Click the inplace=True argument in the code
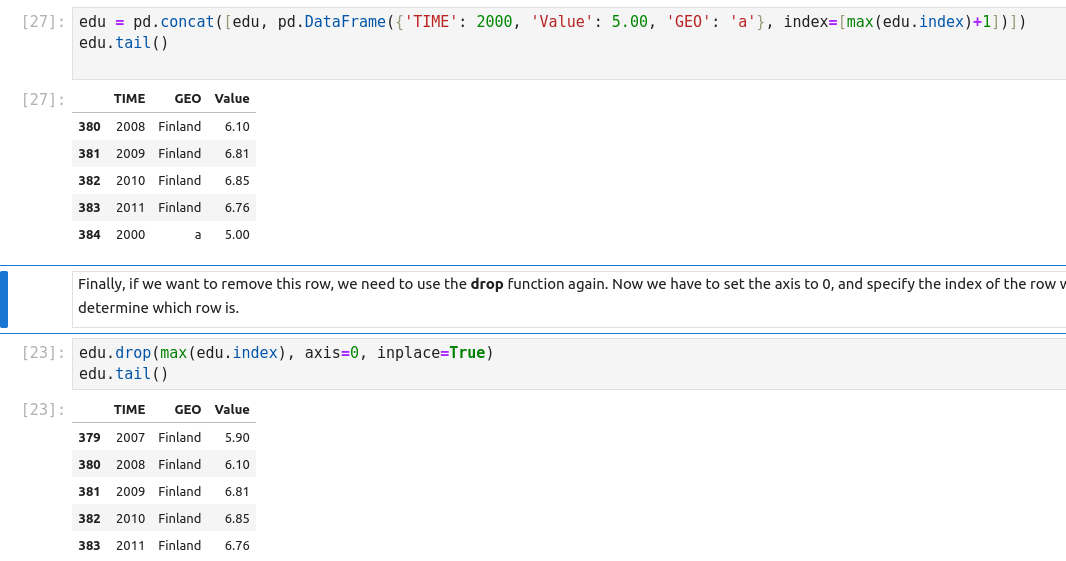 point(430,353)
